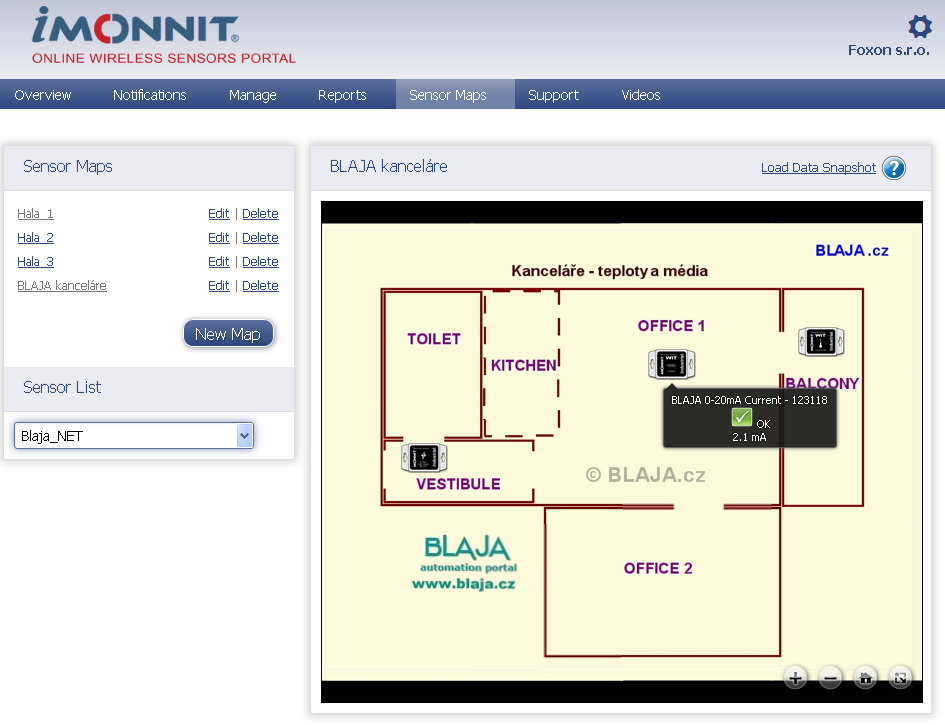Click the 2.1 mA reading in tooltip

coord(749,437)
